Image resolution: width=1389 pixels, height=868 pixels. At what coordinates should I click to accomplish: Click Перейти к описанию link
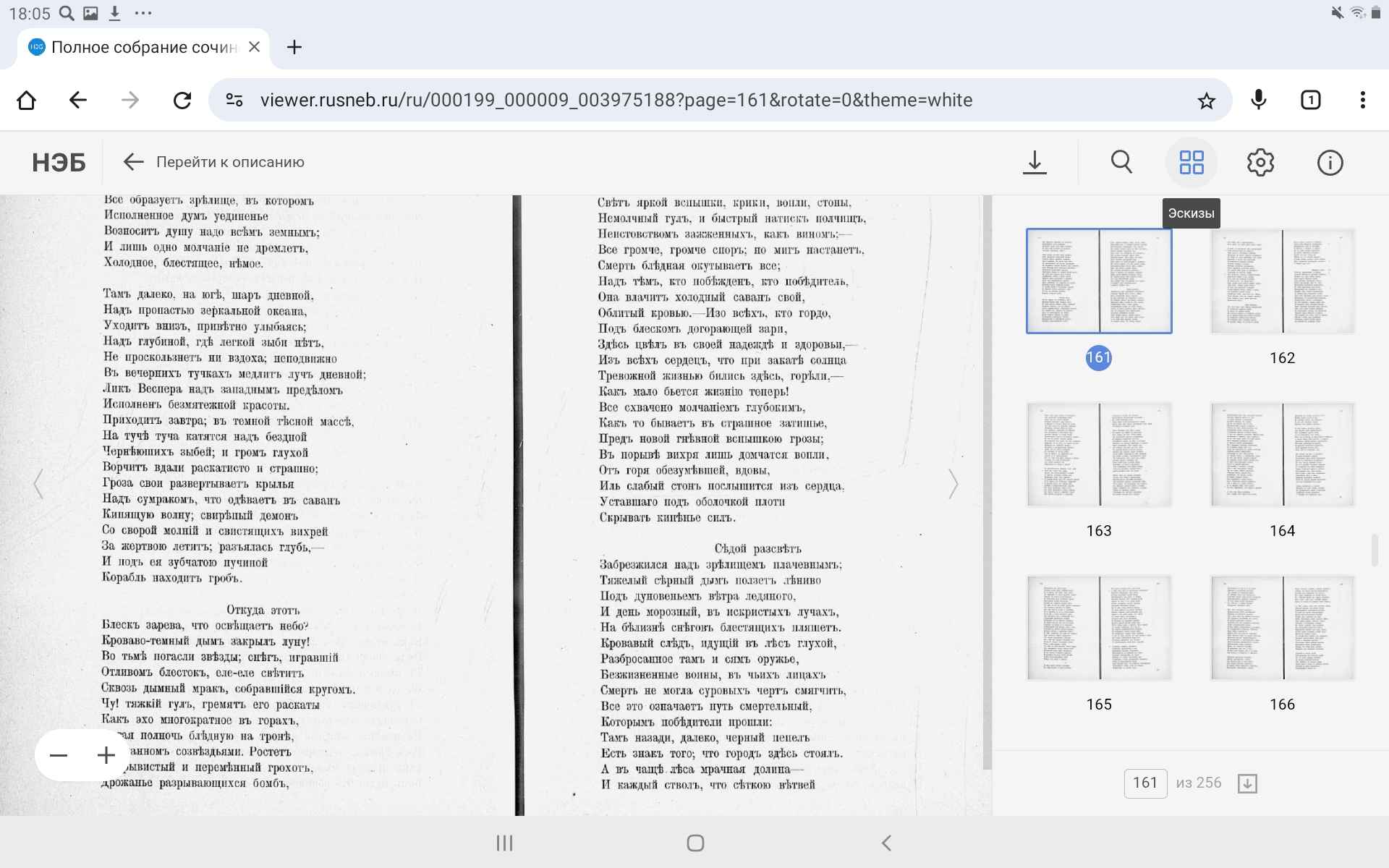click(214, 162)
